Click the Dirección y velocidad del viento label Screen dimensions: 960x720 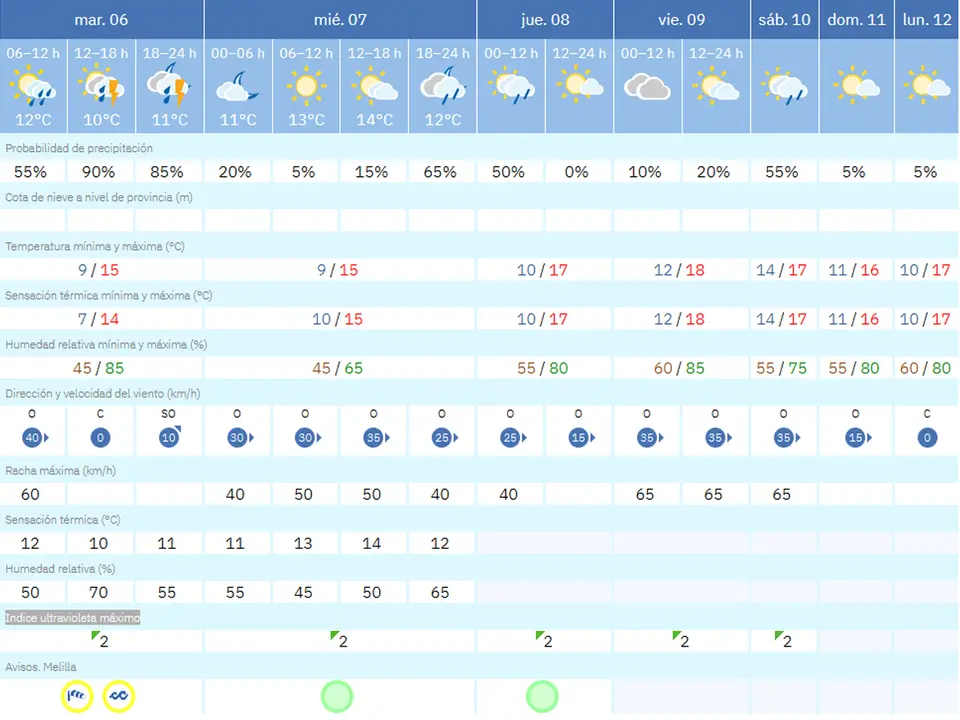click(x=102, y=393)
